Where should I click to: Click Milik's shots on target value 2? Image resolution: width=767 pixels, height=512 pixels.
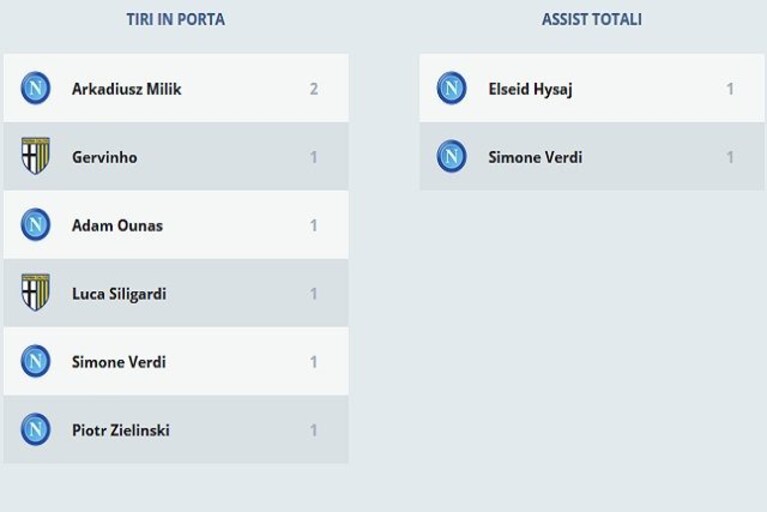pos(314,89)
